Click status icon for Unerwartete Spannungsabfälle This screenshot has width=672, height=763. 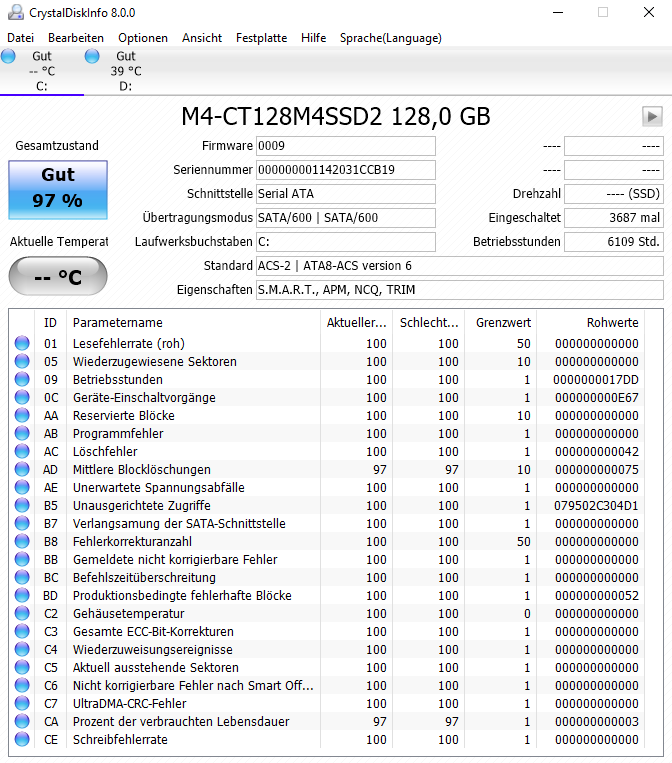[22, 487]
